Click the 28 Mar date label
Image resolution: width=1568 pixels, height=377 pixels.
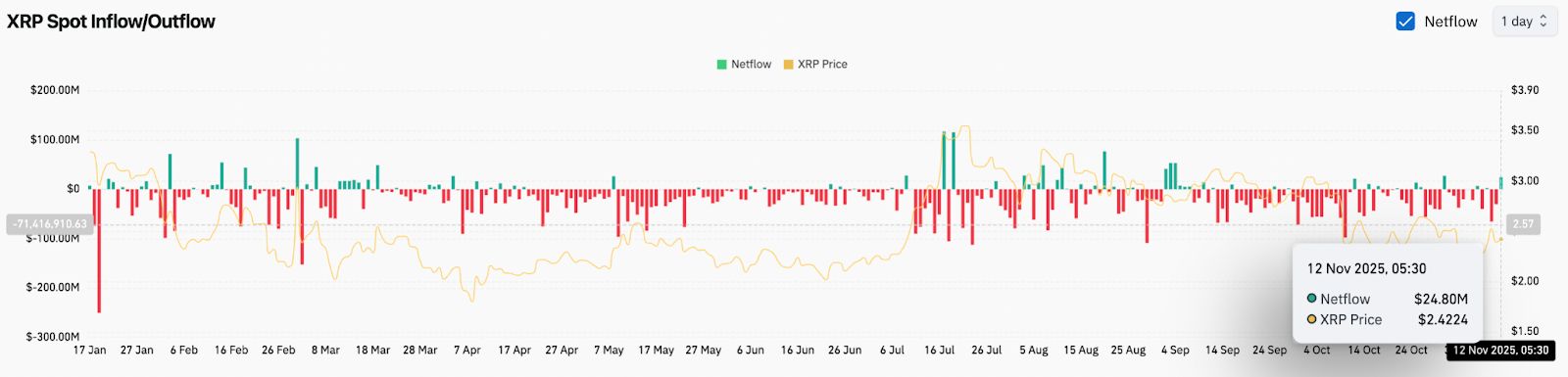pyautogui.click(x=420, y=350)
